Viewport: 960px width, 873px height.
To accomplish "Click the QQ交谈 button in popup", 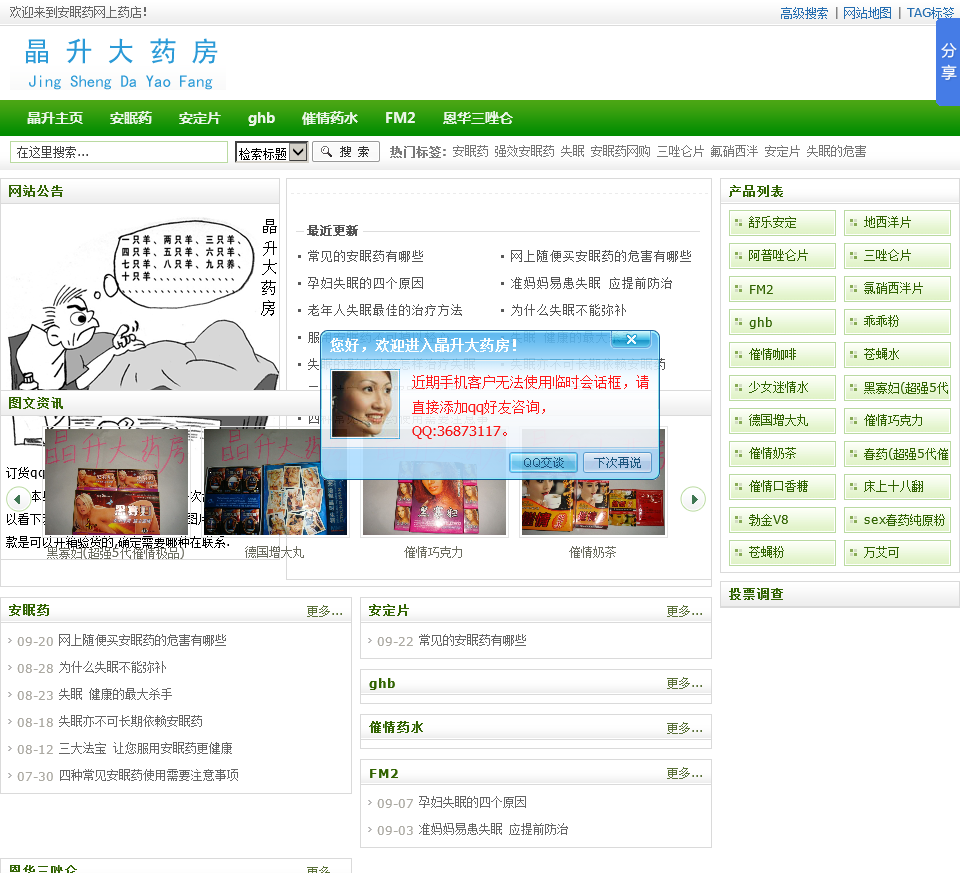I will (543, 462).
